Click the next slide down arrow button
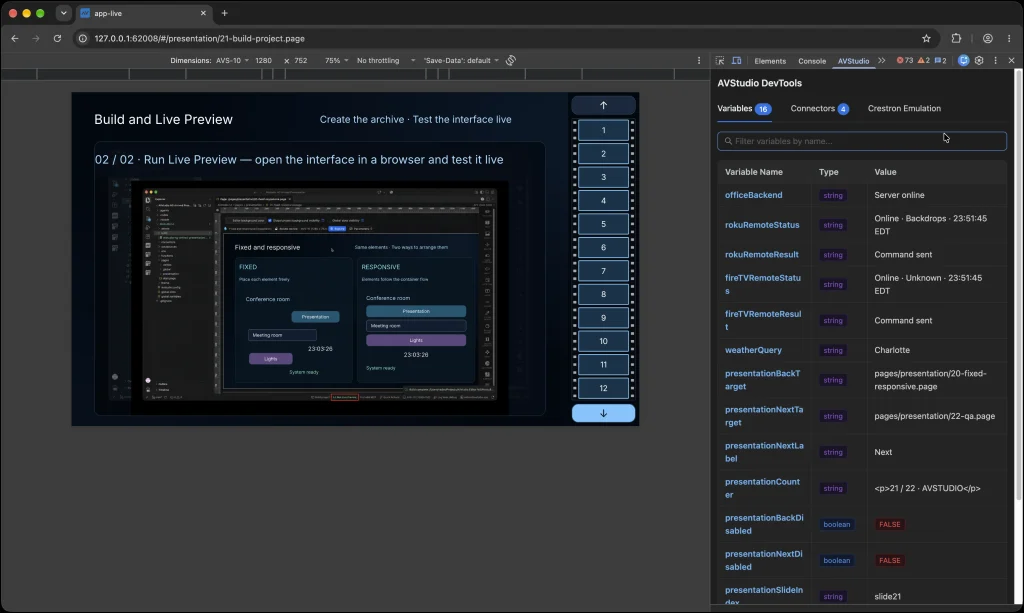1024x613 pixels. 603,413
